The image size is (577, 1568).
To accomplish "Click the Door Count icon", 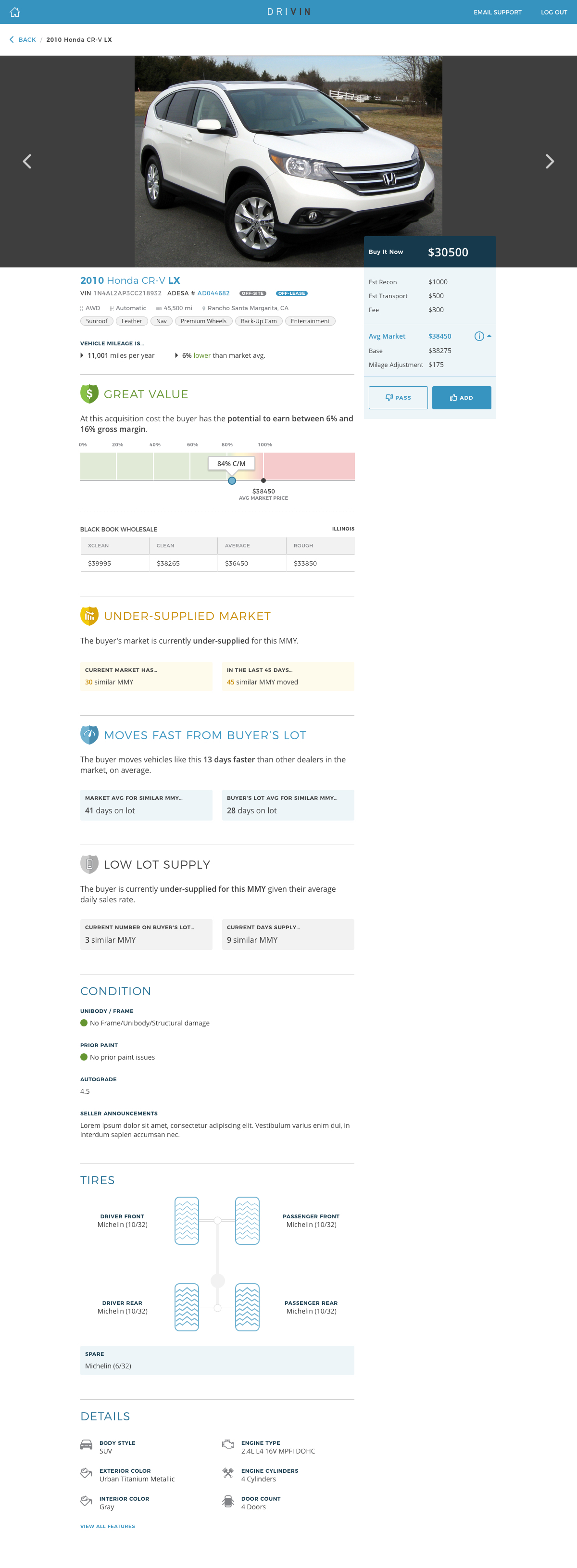I will pos(228,1502).
